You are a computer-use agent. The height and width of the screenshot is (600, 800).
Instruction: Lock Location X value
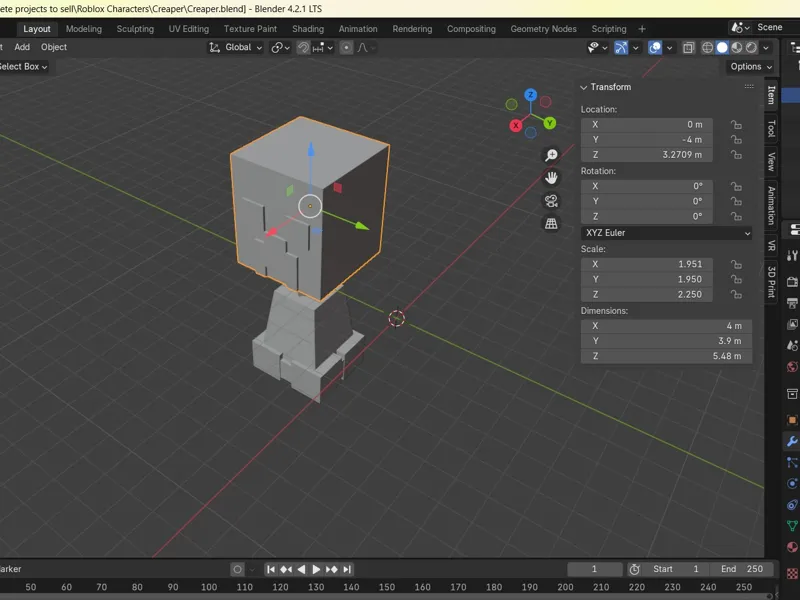coord(736,124)
